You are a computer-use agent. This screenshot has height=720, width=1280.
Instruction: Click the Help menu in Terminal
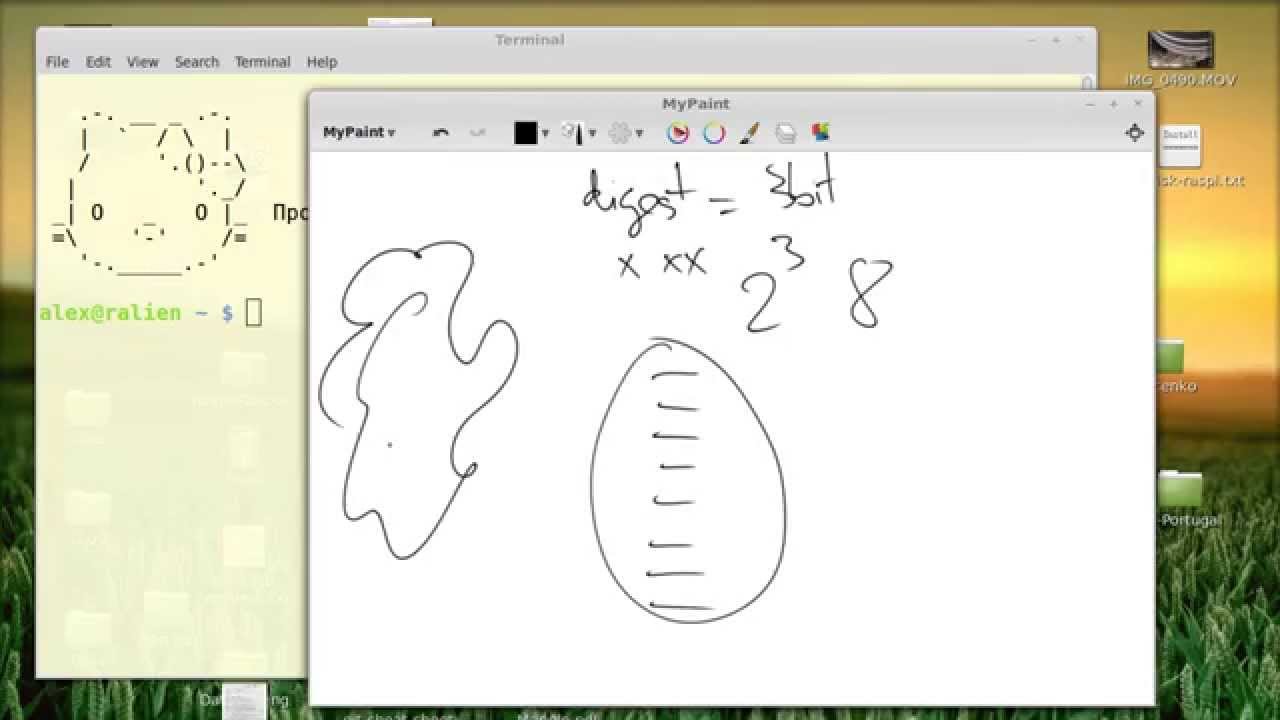click(321, 62)
